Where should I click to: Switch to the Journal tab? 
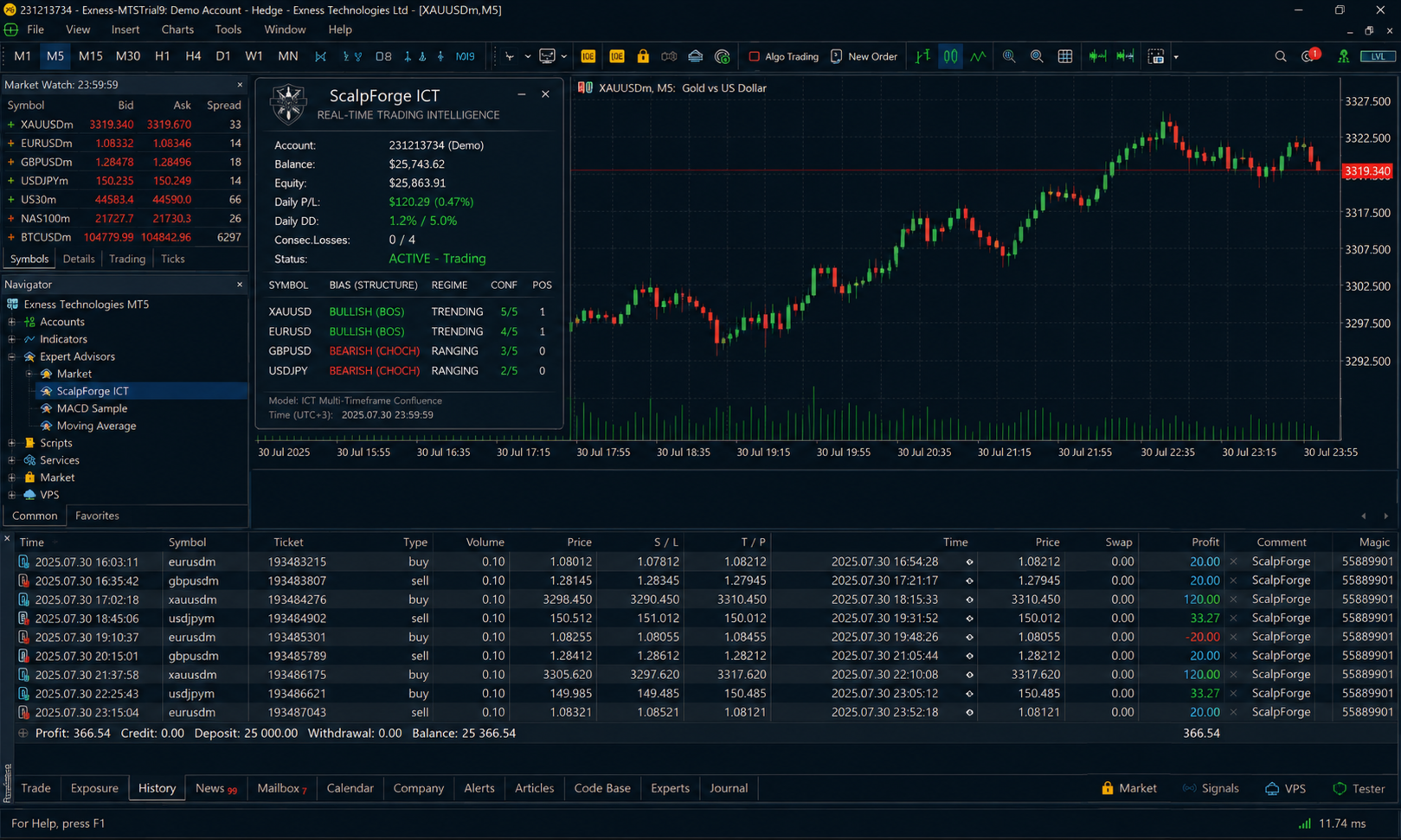point(729,788)
